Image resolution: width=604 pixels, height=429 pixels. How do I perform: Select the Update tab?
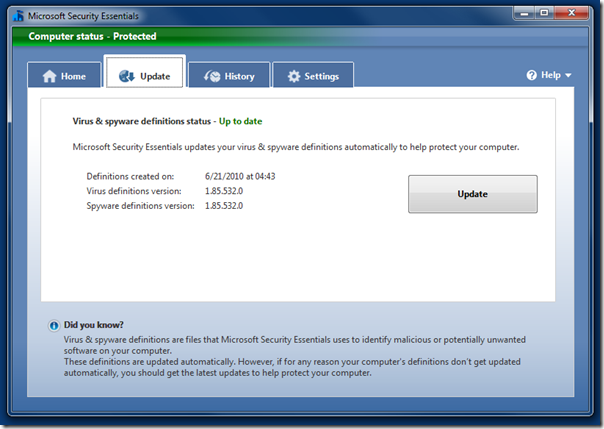tap(145, 72)
